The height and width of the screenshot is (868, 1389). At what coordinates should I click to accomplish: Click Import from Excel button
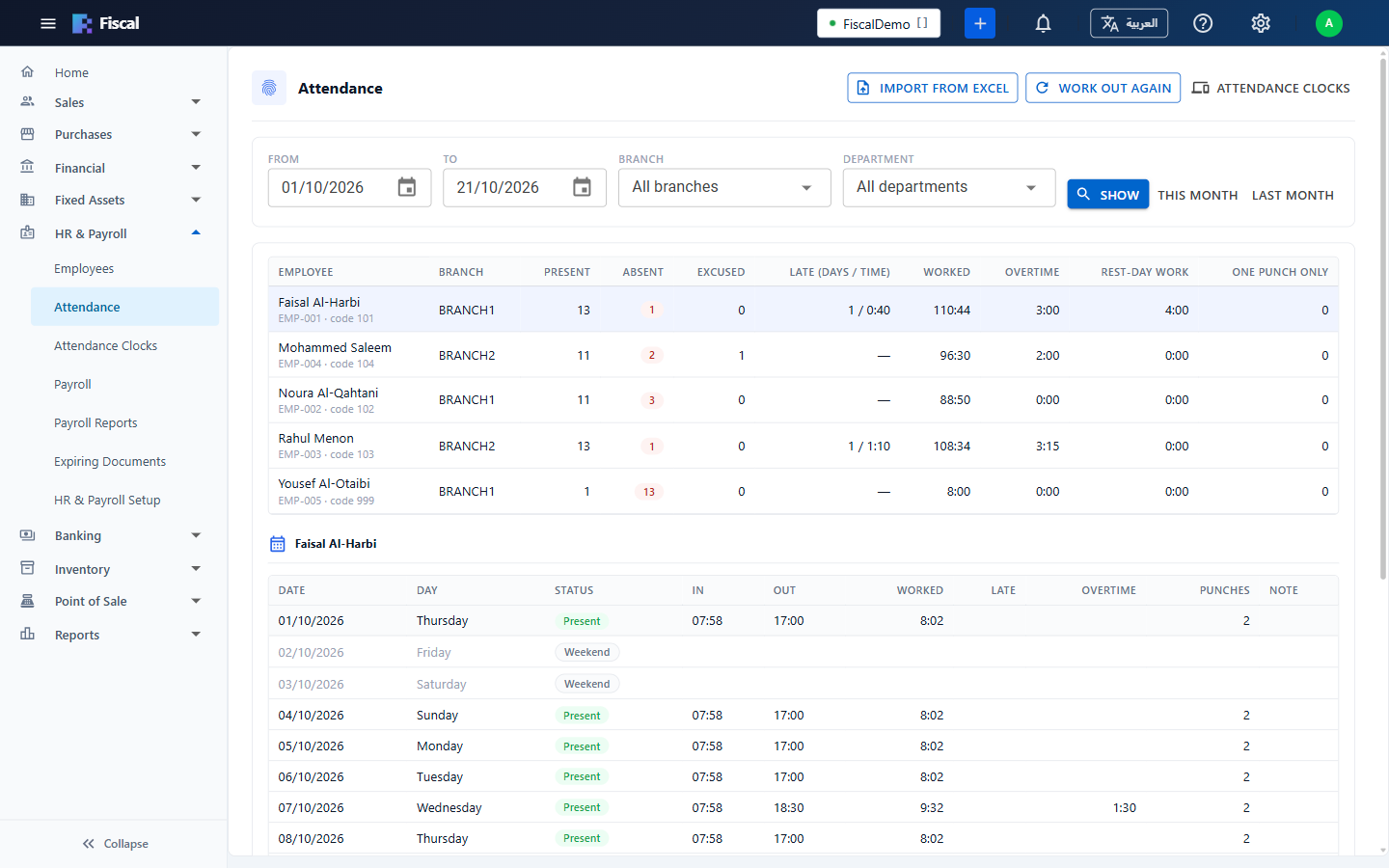933,88
